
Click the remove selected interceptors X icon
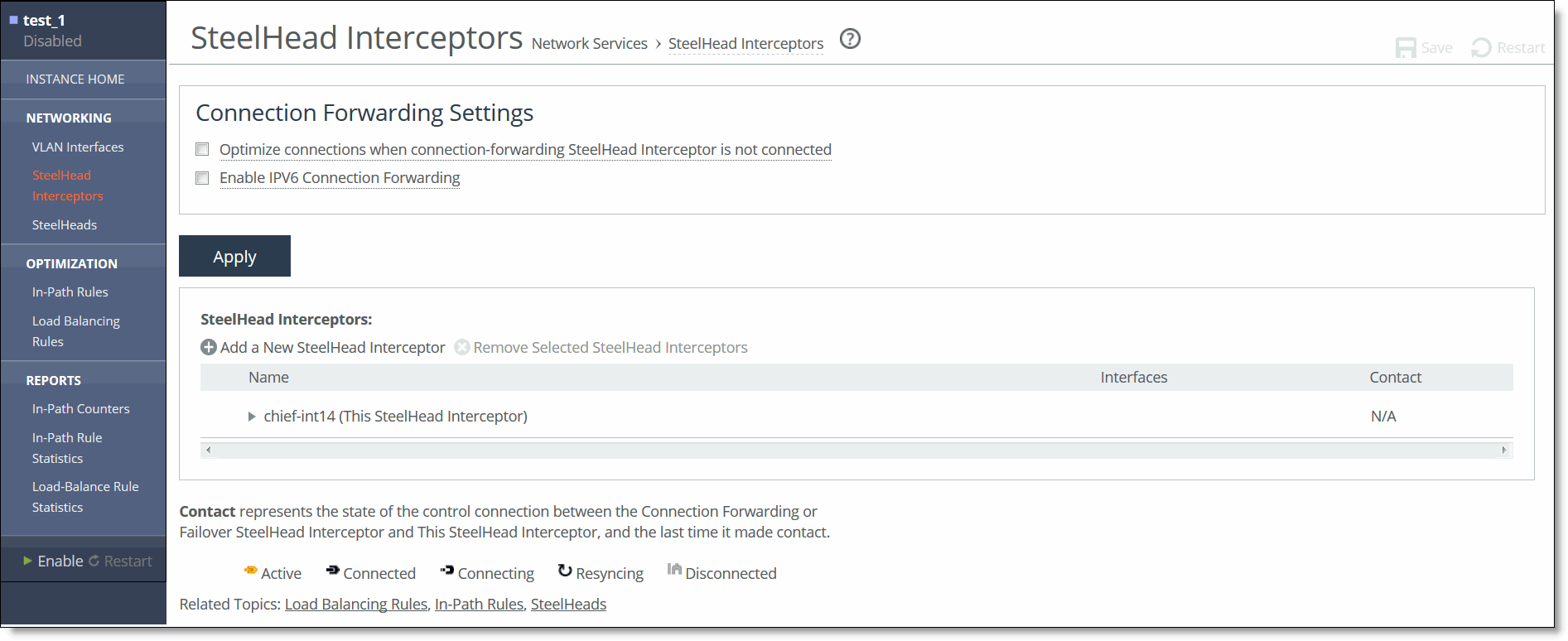pyautogui.click(x=462, y=348)
